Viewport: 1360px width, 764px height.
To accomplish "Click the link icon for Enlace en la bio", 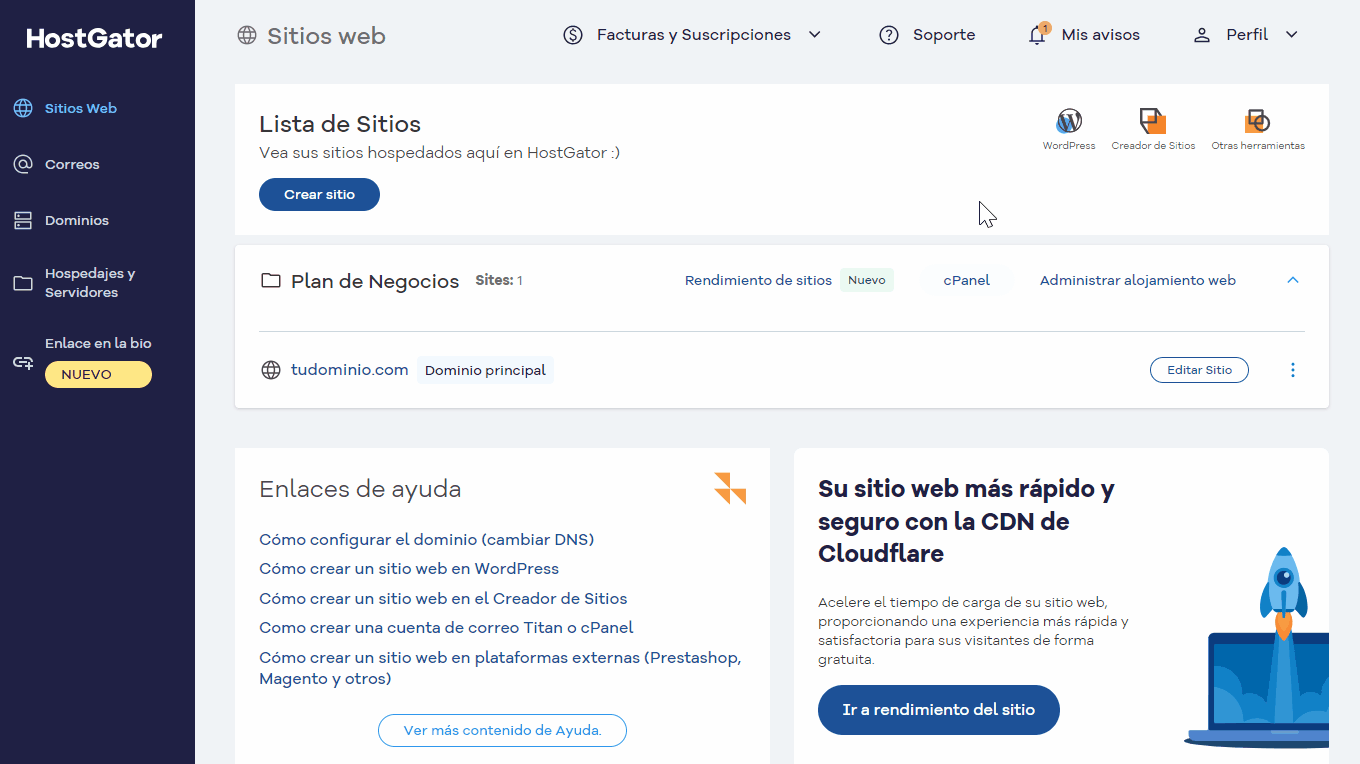I will (23, 362).
